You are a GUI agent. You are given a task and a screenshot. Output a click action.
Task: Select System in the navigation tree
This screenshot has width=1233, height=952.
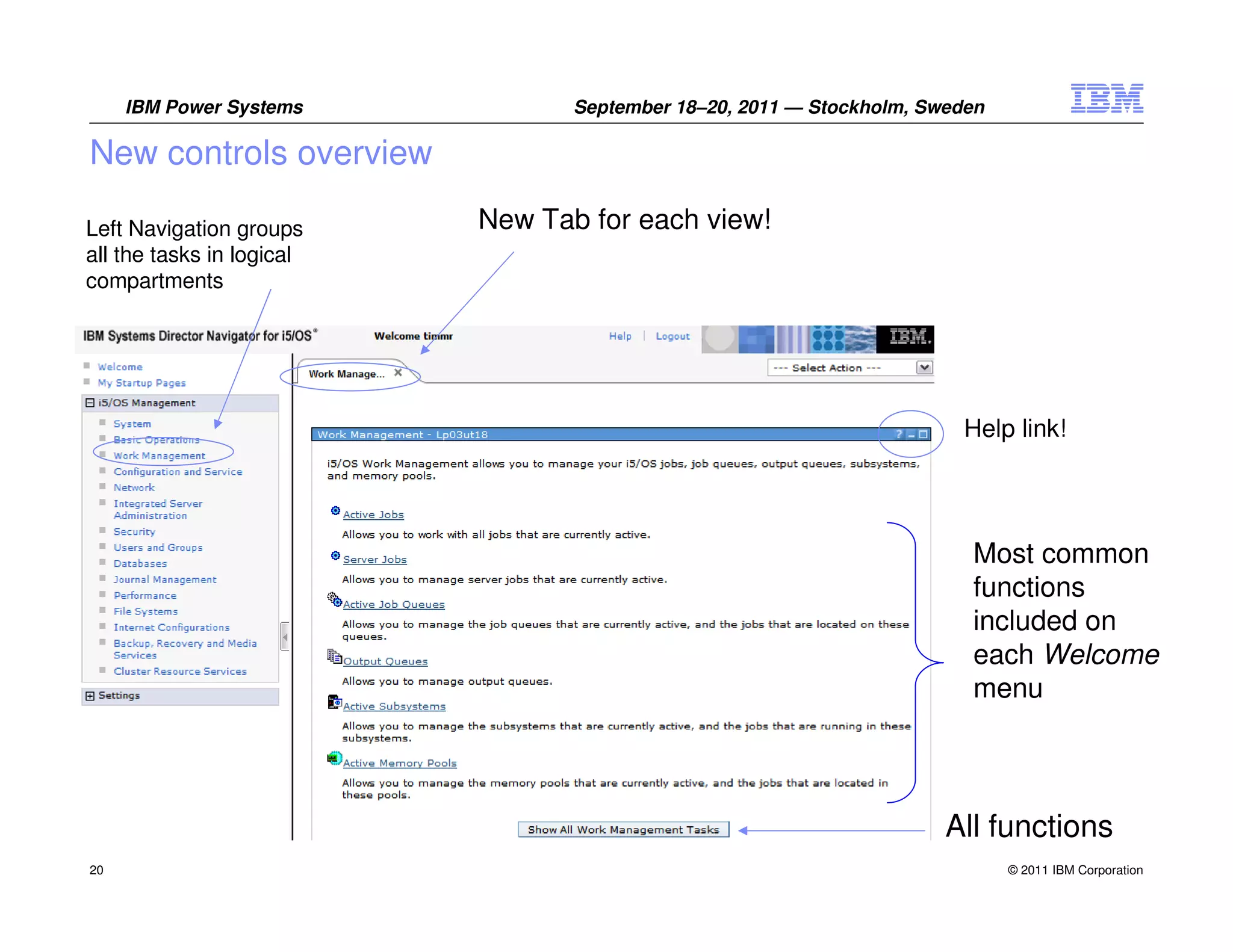click(x=132, y=424)
